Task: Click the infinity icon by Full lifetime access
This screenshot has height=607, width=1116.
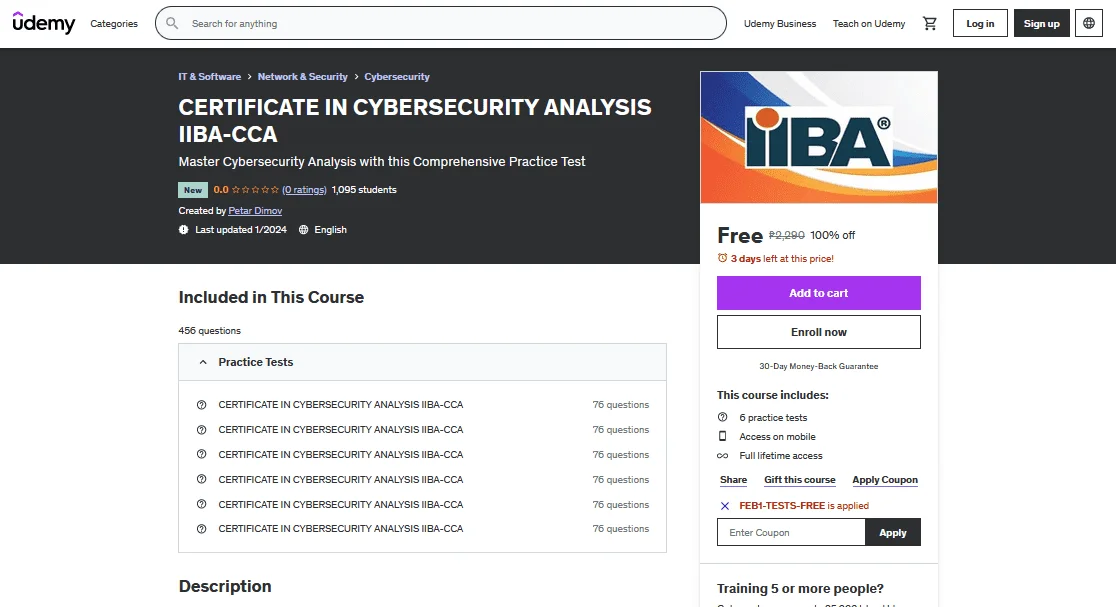Action: [x=722, y=455]
